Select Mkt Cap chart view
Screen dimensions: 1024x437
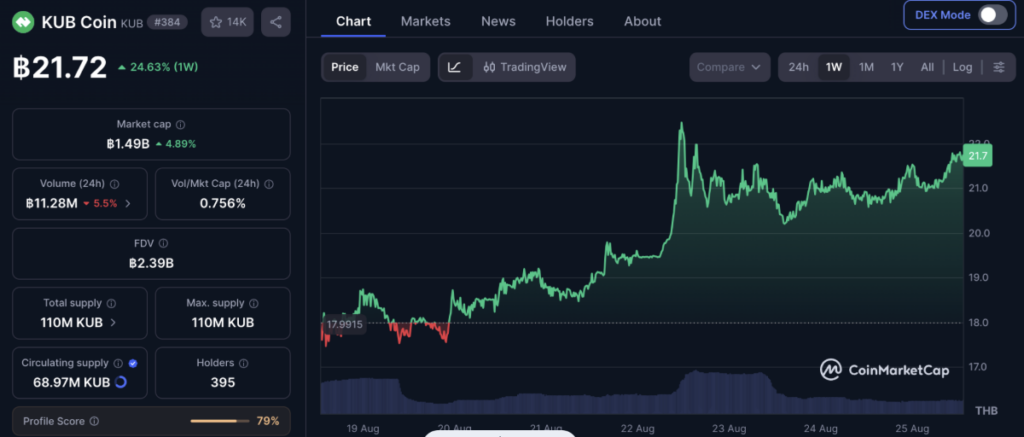tap(397, 67)
